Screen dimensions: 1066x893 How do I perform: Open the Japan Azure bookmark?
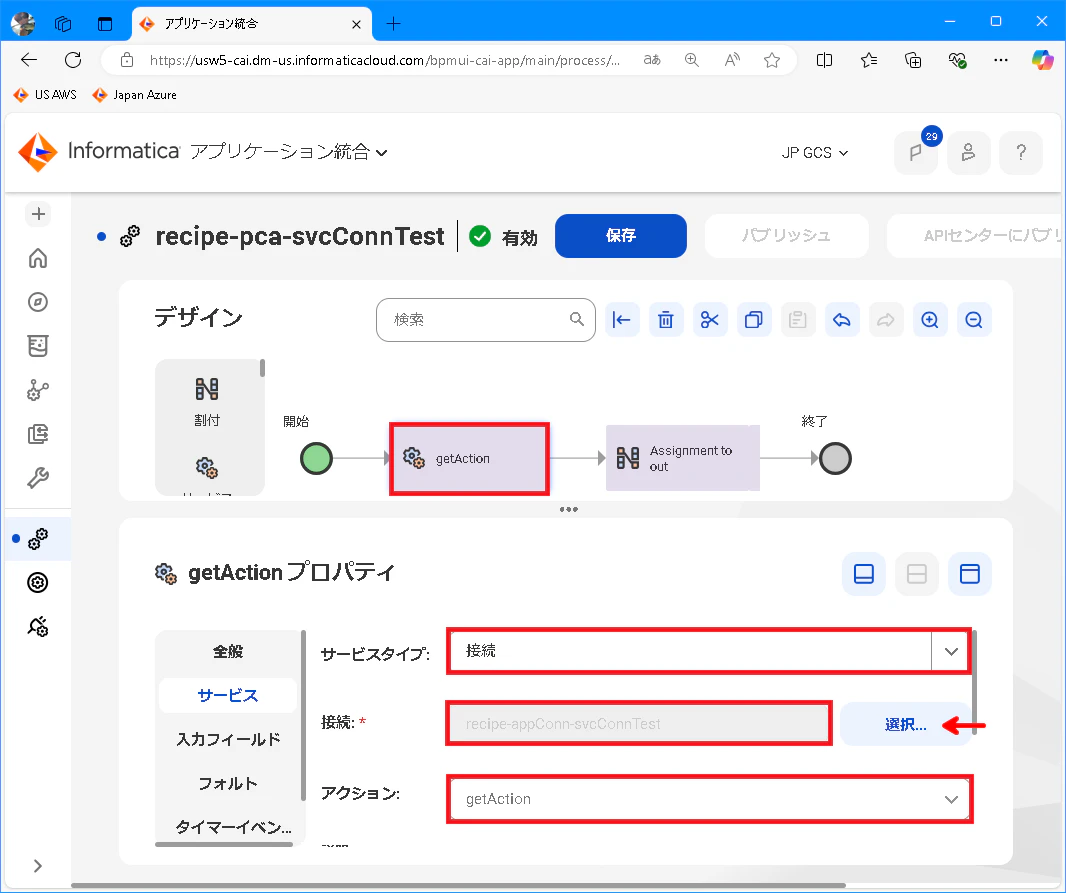point(135,95)
